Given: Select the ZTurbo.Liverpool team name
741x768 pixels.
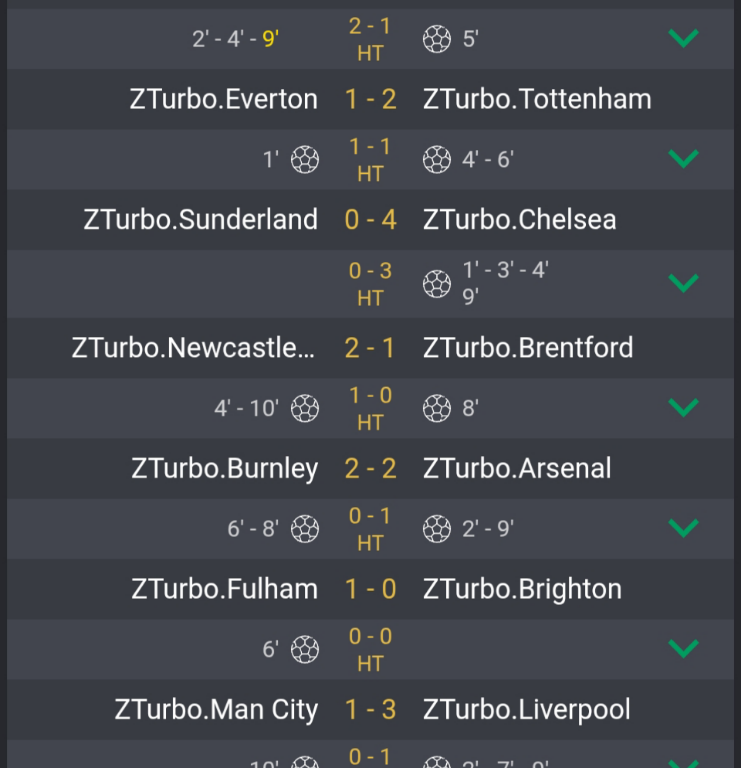Looking at the screenshot, I should click(x=527, y=710).
